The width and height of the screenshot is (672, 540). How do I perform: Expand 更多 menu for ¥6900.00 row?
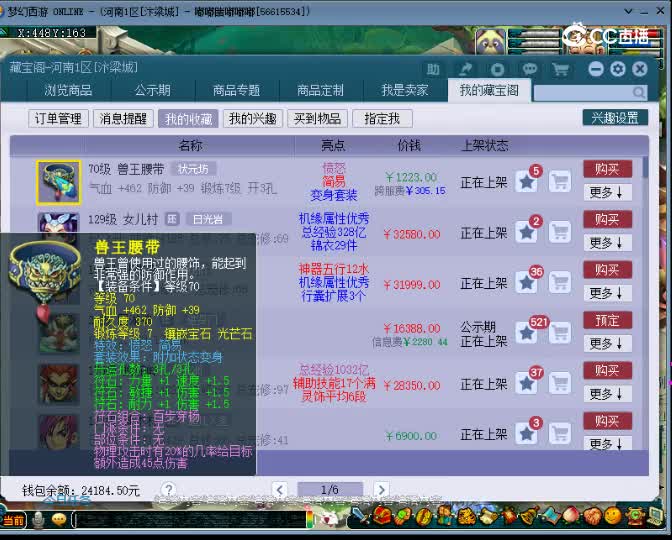pos(607,443)
